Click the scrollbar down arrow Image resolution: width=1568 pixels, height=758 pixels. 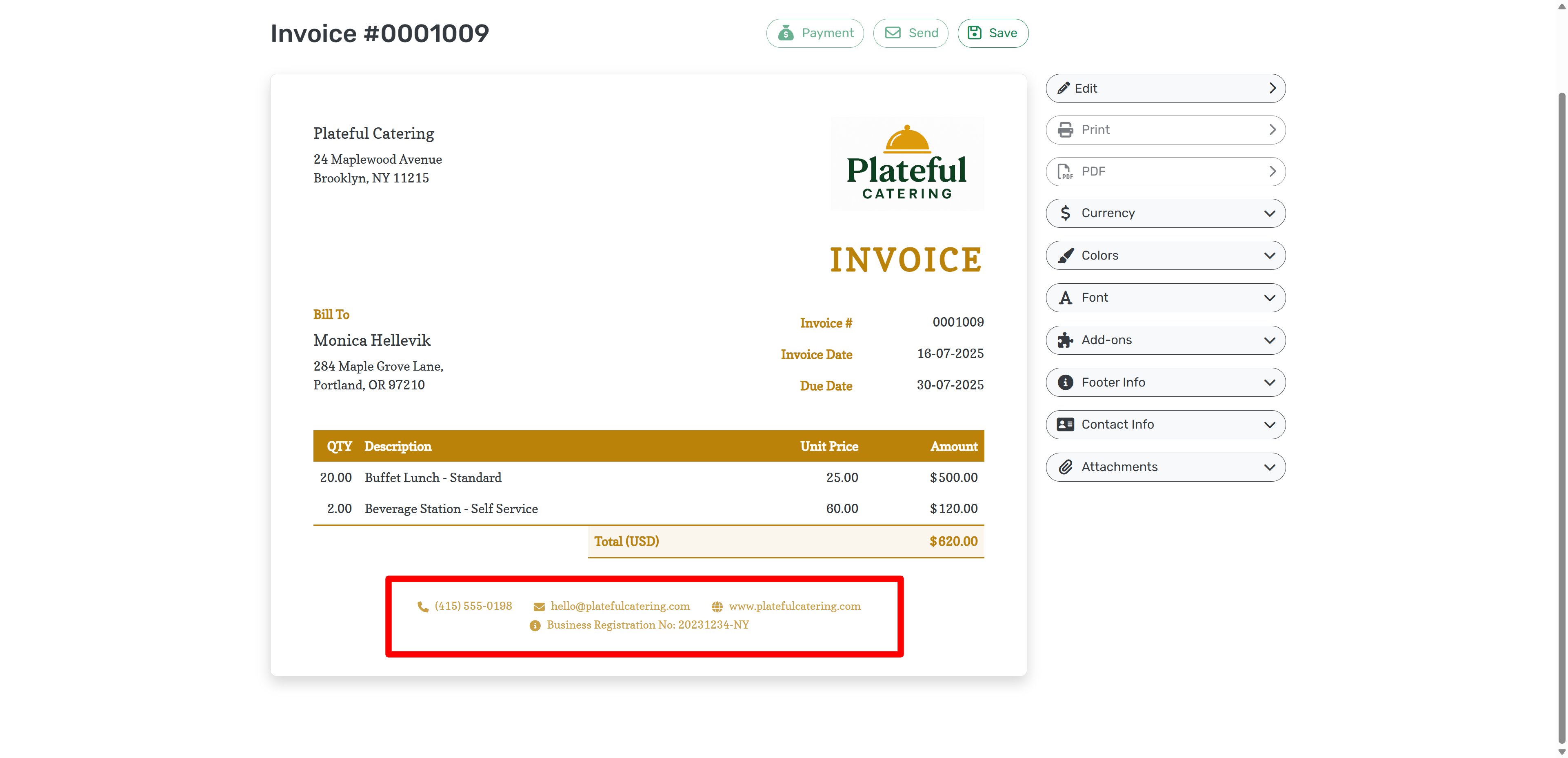pos(1561,752)
